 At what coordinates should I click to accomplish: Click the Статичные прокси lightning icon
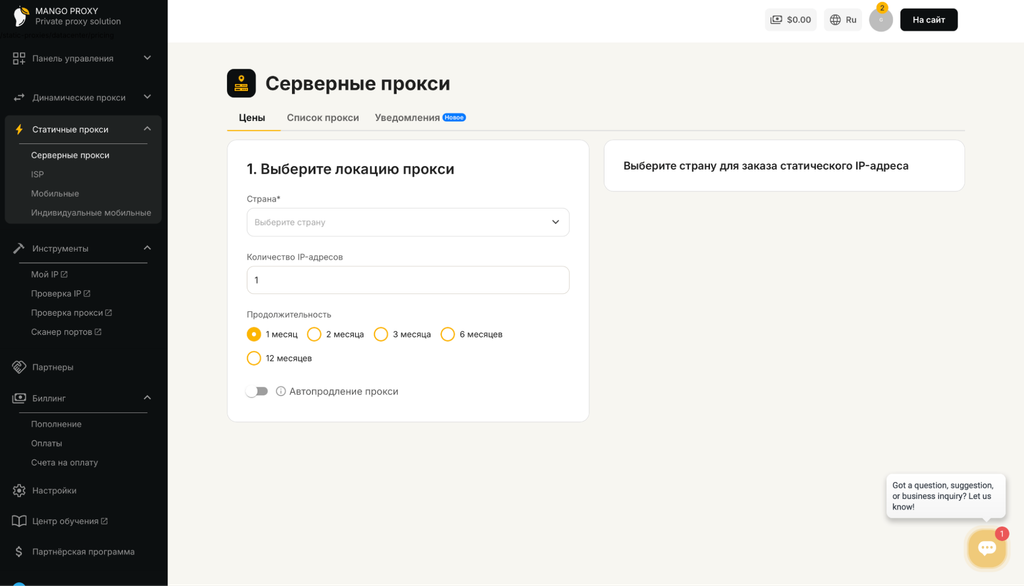click(x=19, y=129)
